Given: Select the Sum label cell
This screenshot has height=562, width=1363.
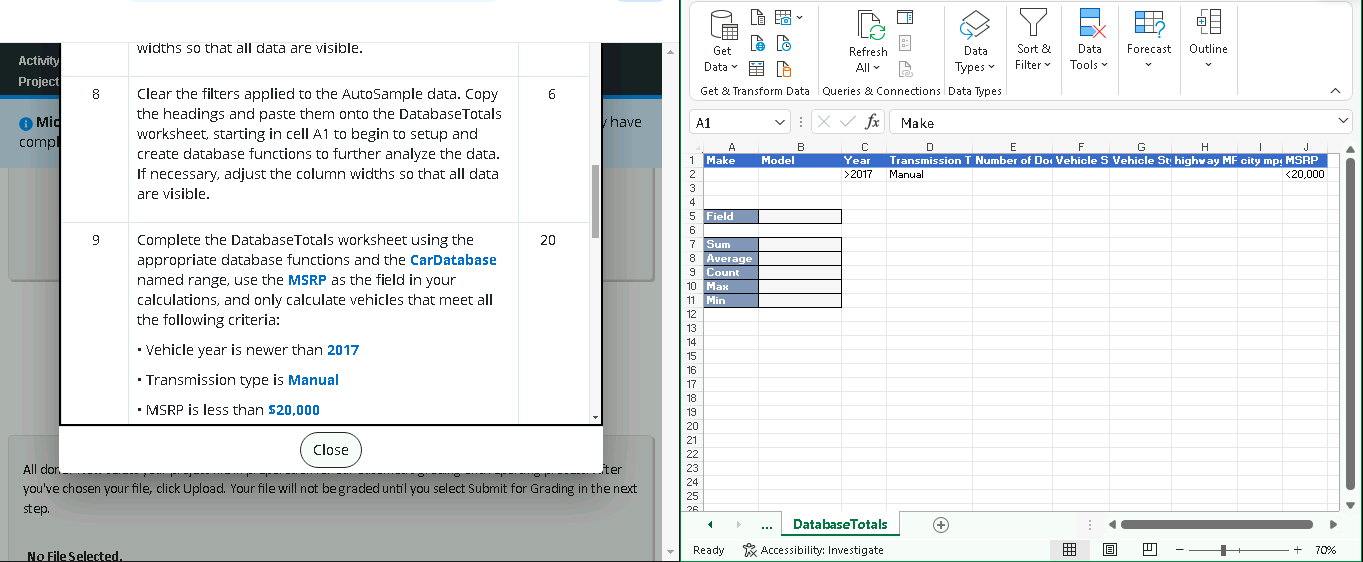Looking at the screenshot, I should coord(731,244).
